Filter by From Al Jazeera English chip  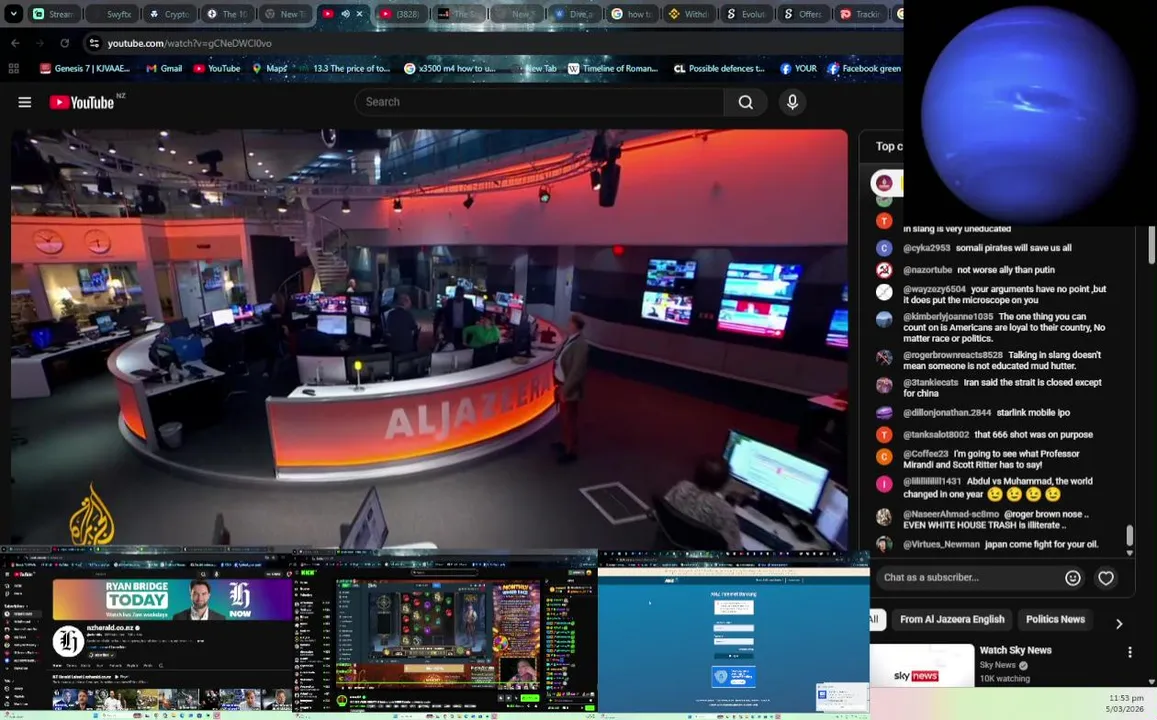tap(952, 620)
